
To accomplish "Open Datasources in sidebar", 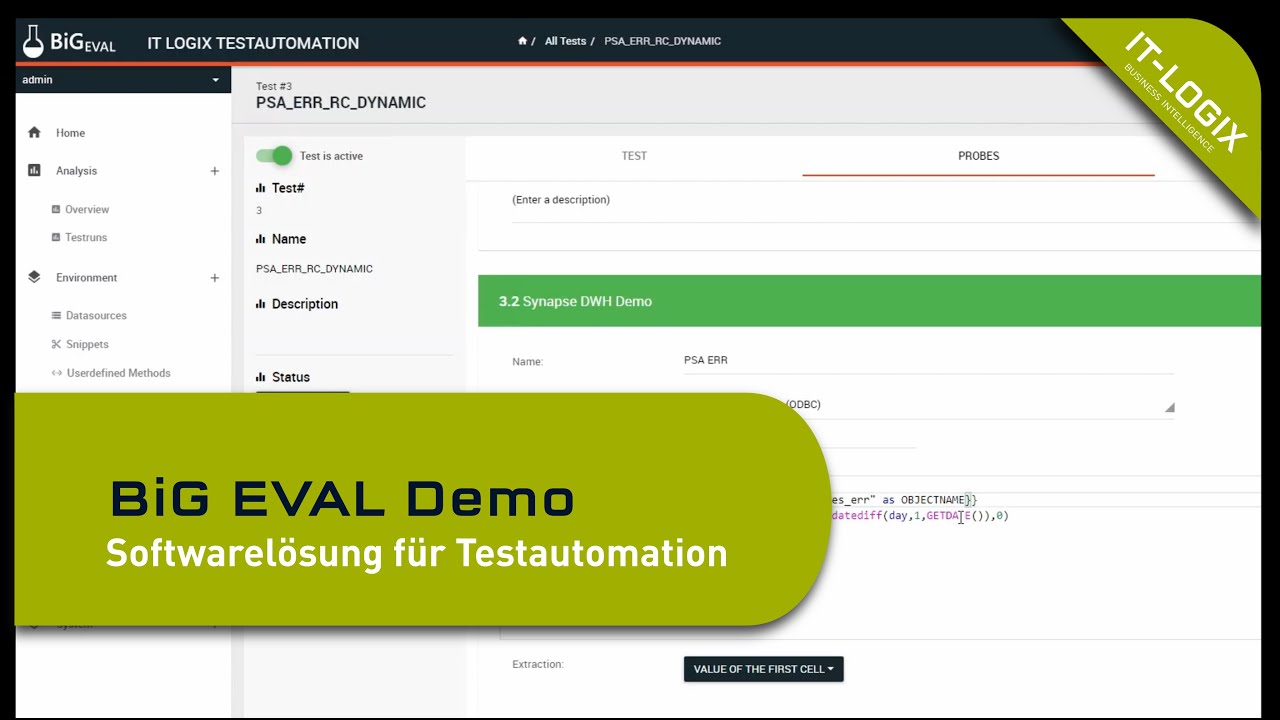I will point(96,316).
